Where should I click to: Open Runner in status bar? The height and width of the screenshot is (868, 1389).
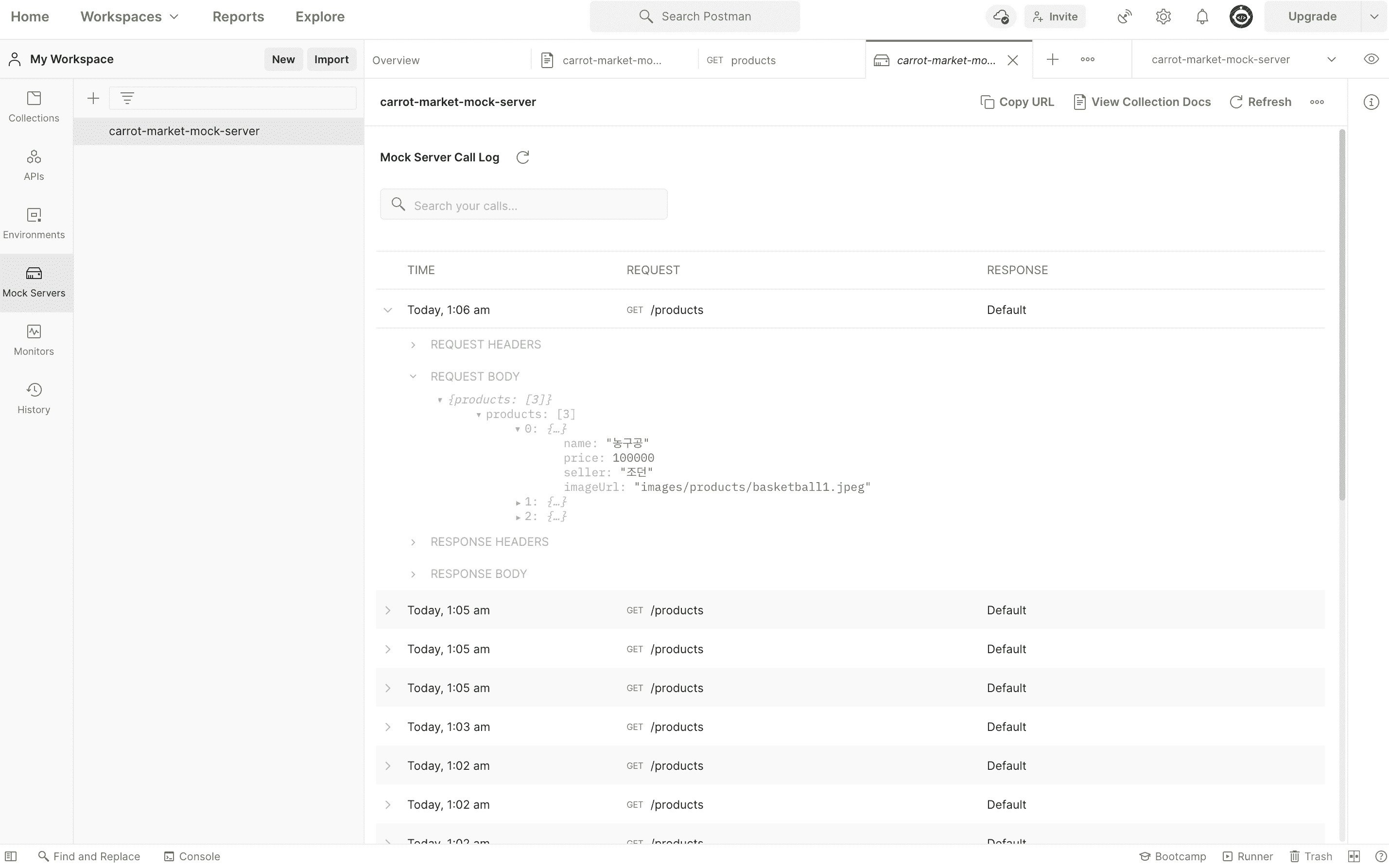pyautogui.click(x=1248, y=856)
